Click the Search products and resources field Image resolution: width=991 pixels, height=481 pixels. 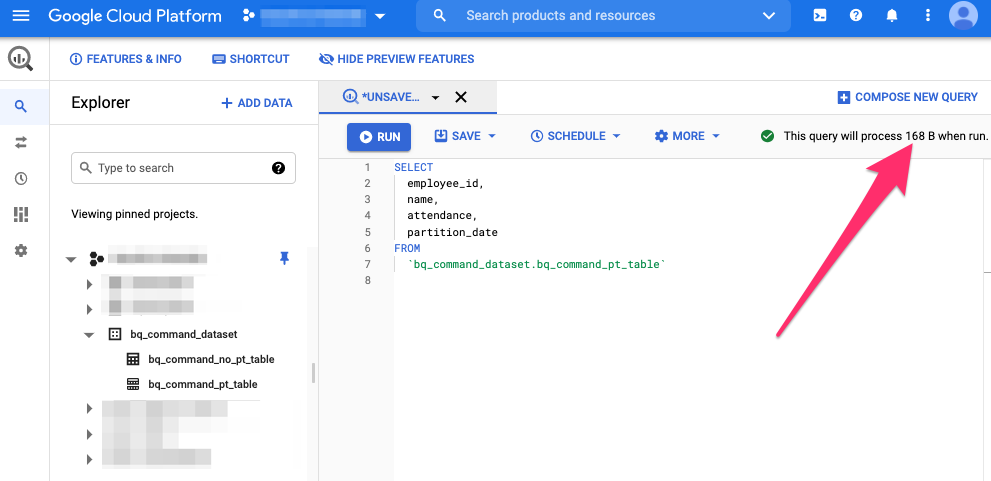[603, 16]
